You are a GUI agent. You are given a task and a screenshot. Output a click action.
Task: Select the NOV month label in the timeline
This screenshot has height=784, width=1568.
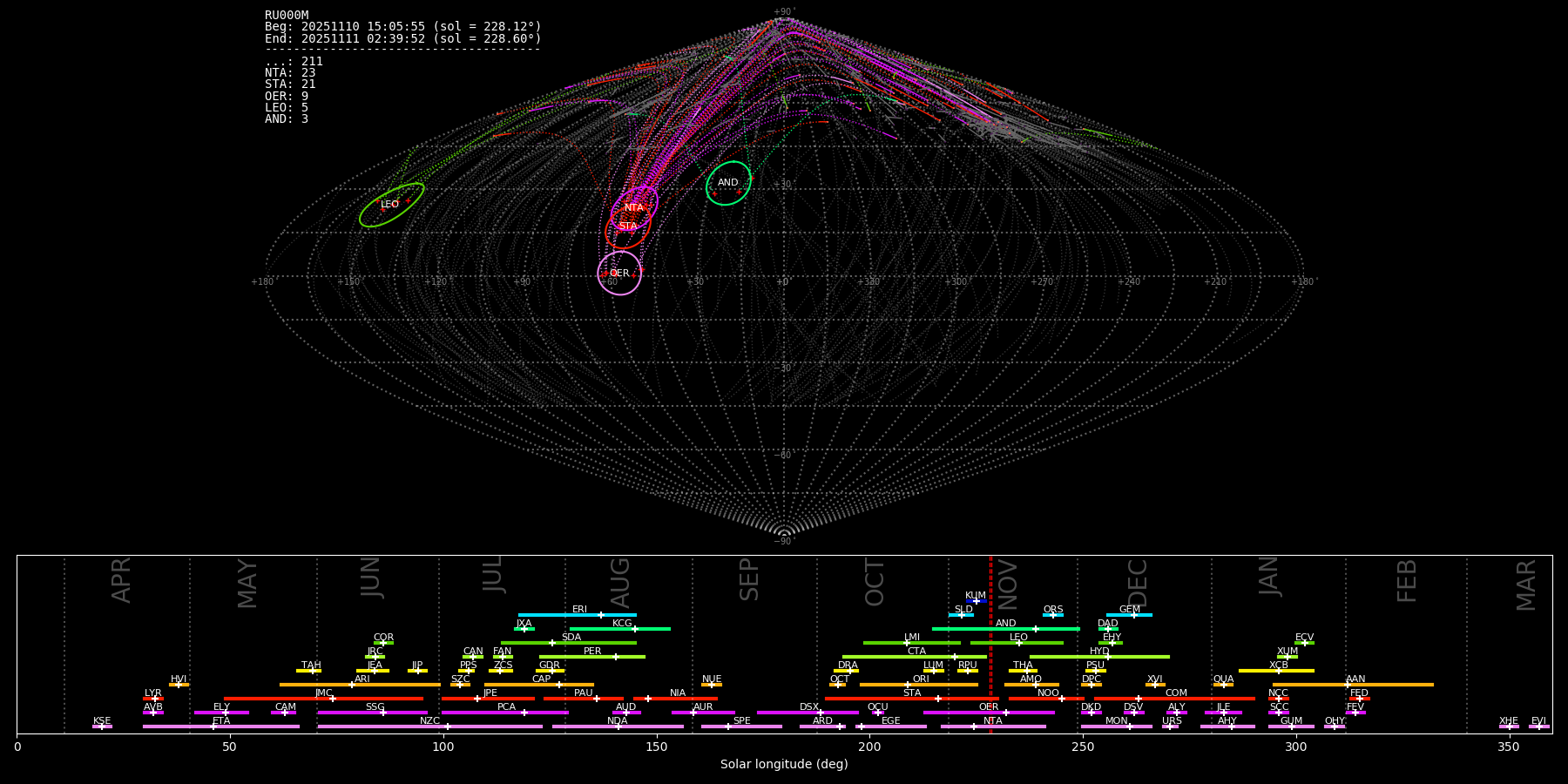tap(1007, 584)
